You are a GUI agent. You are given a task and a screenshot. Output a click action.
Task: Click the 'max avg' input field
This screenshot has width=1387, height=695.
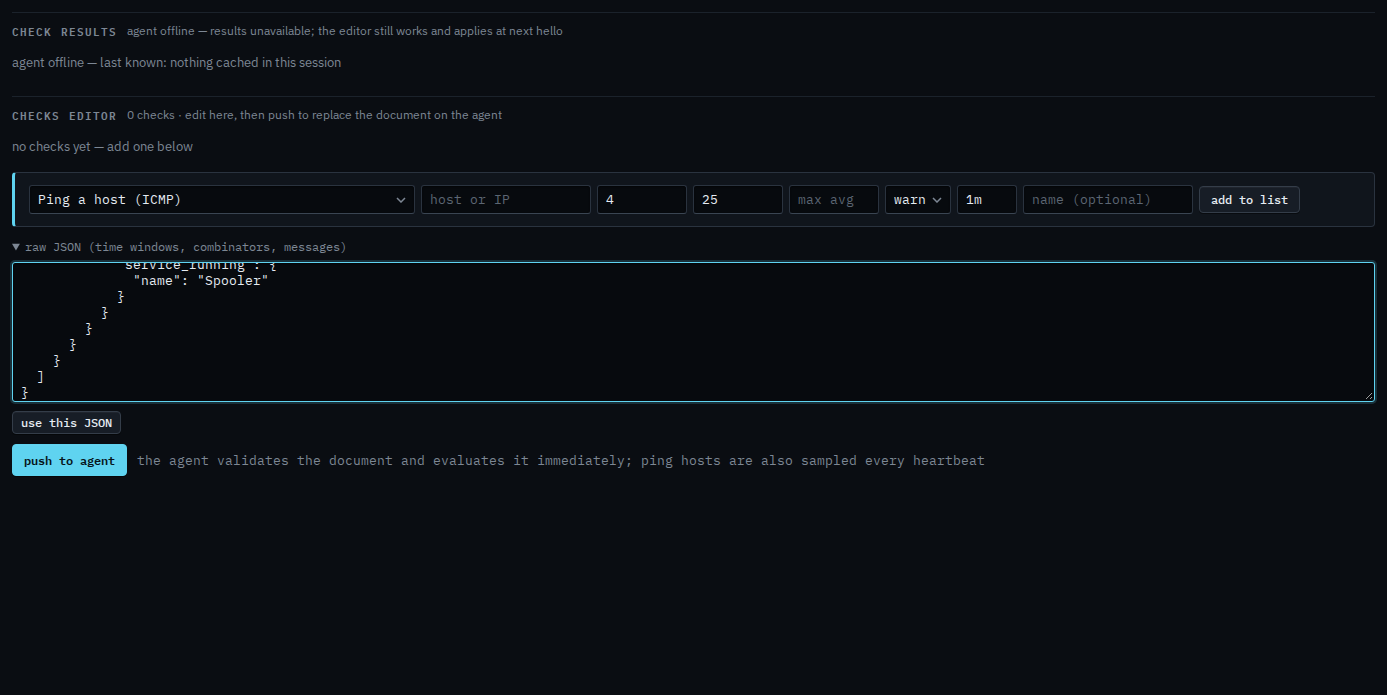pyautogui.click(x=834, y=199)
